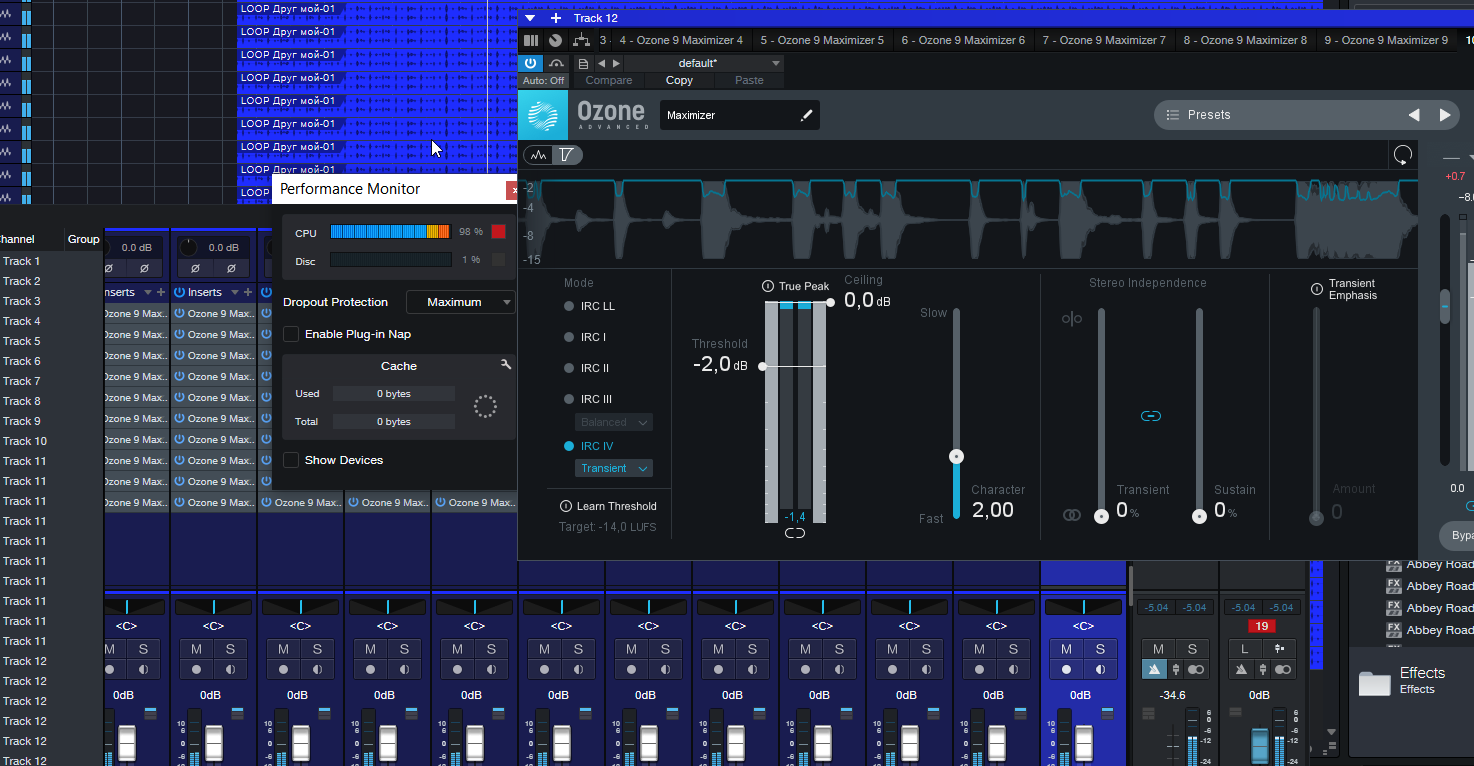The image size is (1474, 766).
Task: Click the Ceiling value 0,0 dB field
Action: pyautogui.click(x=867, y=300)
